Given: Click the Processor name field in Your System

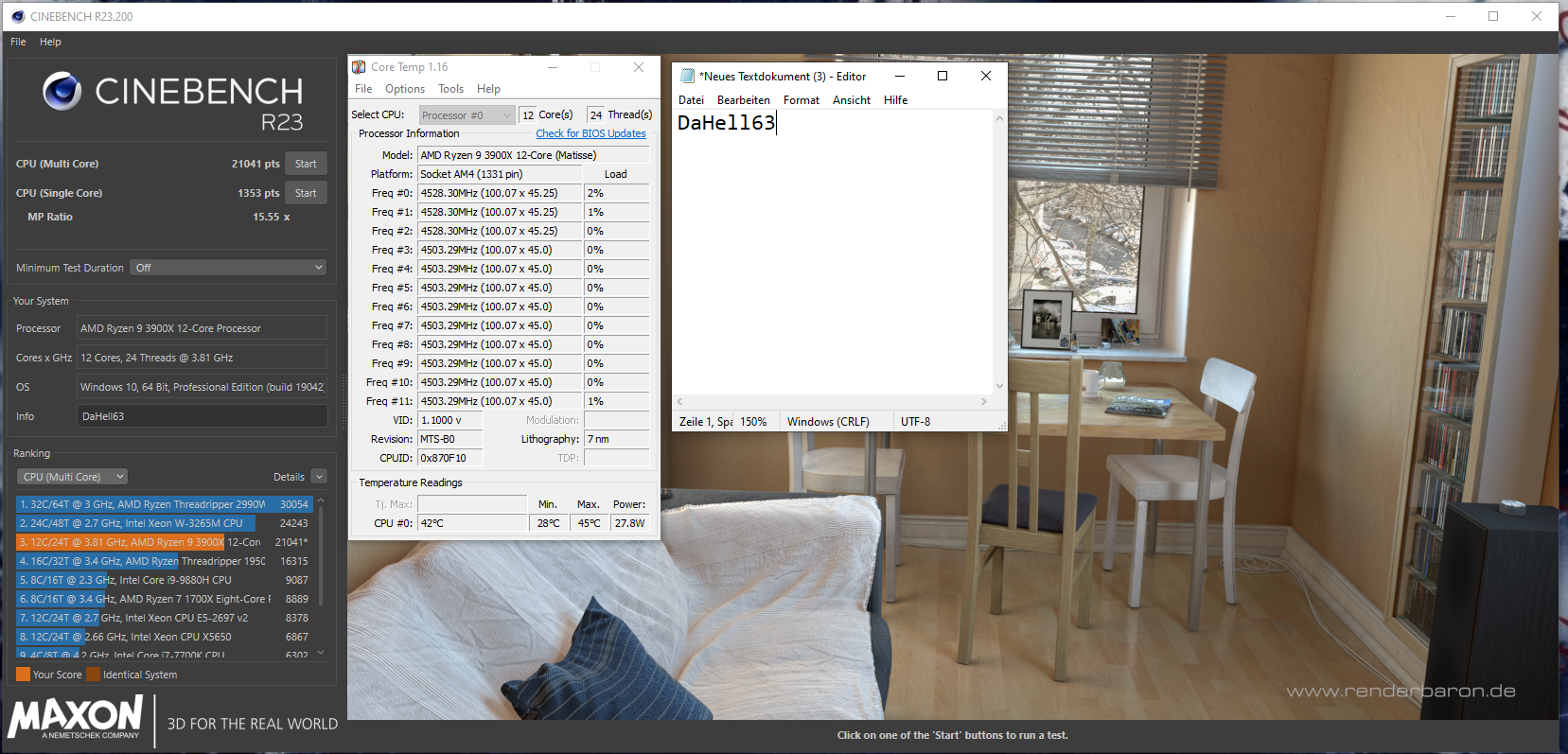Looking at the screenshot, I should click(203, 328).
